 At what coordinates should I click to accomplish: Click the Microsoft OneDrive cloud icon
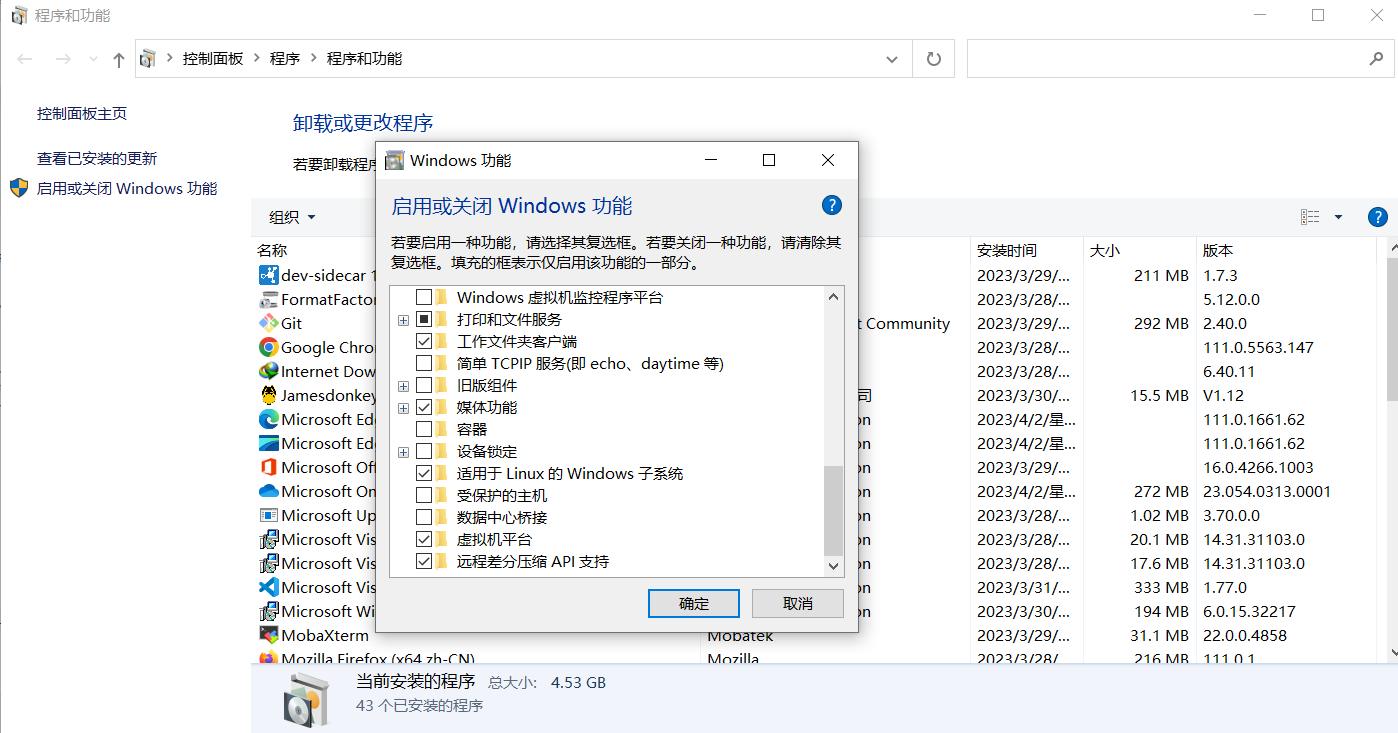click(268, 491)
